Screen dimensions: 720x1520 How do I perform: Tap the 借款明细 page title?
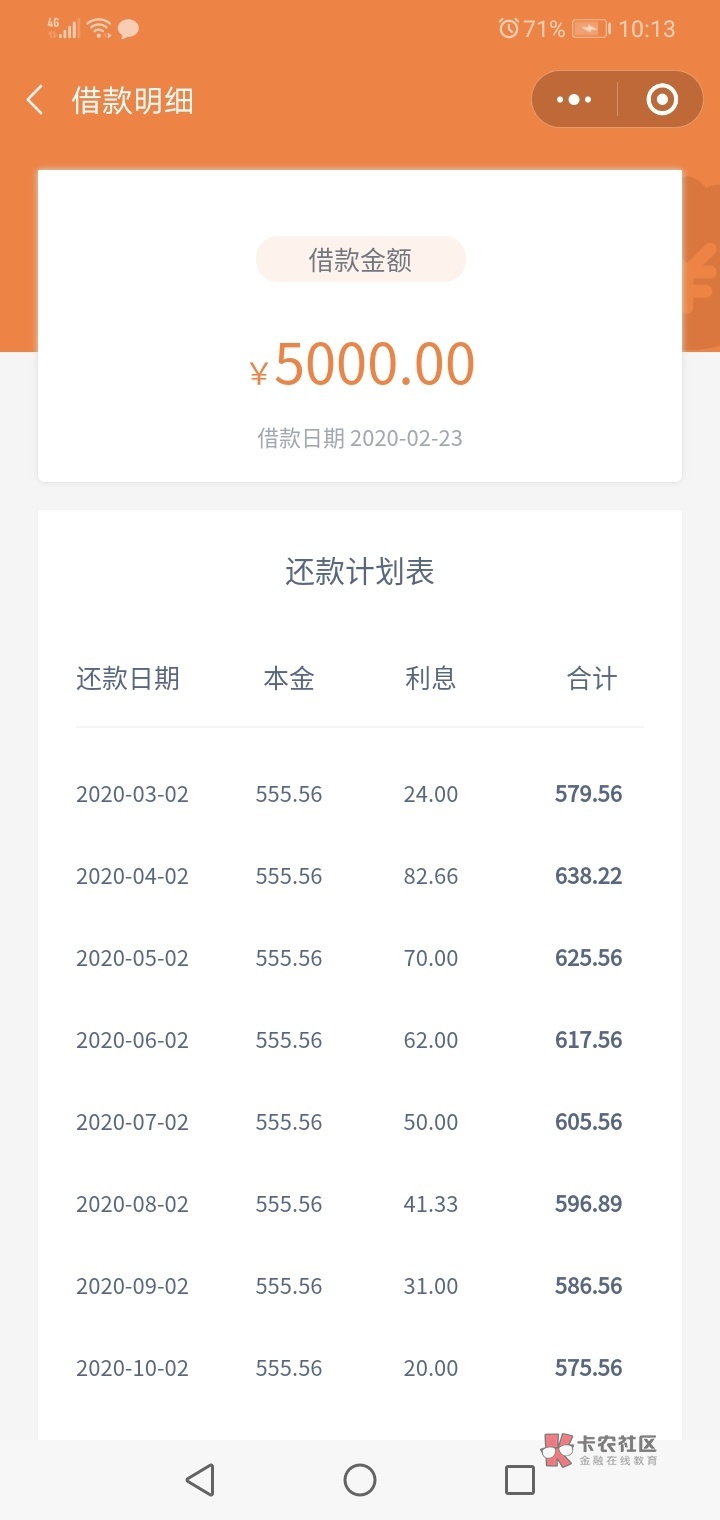tap(132, 101)
